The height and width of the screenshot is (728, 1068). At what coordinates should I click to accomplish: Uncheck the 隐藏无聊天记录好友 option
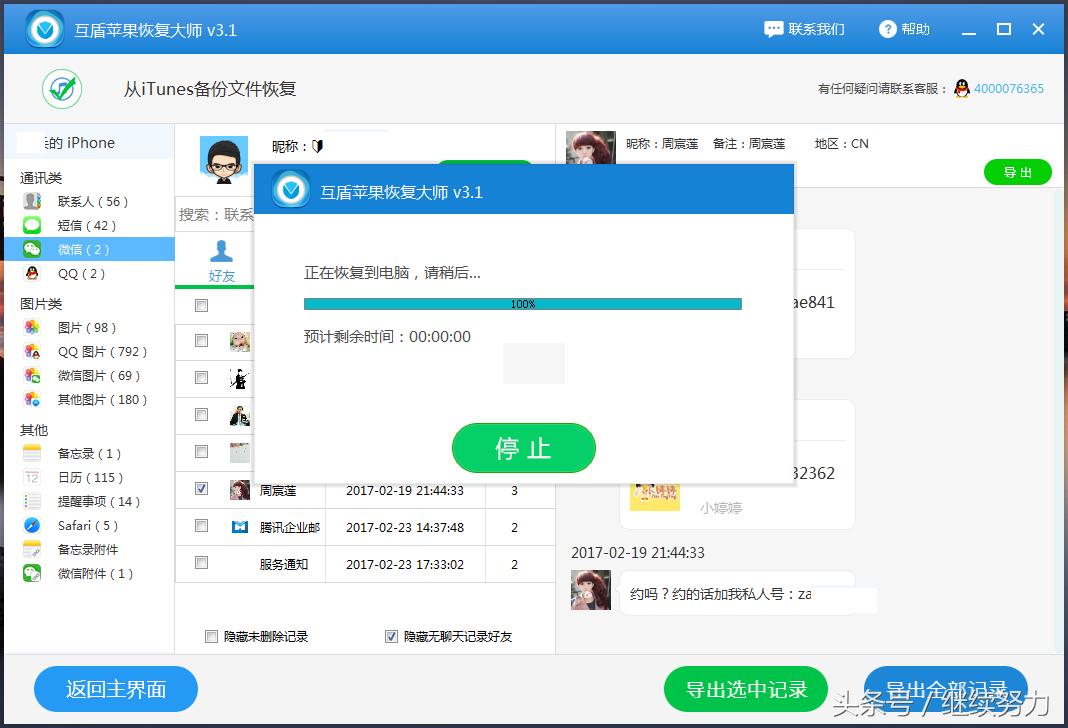click(x=390, y=636)
